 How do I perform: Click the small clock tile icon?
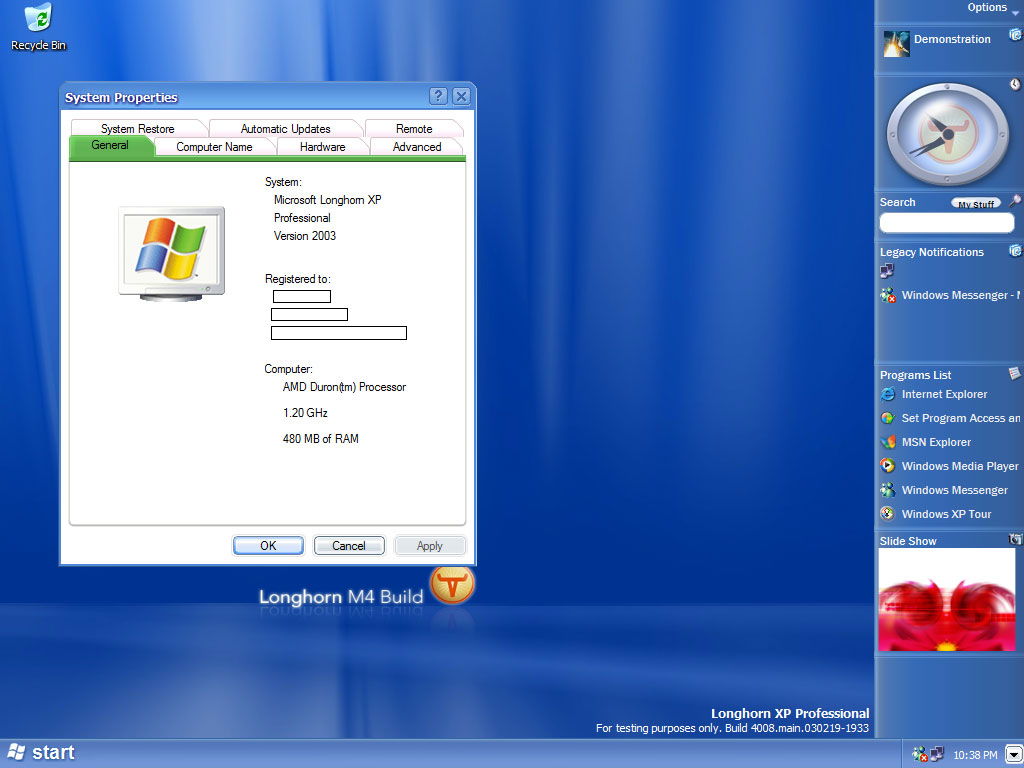[1015, 84]
